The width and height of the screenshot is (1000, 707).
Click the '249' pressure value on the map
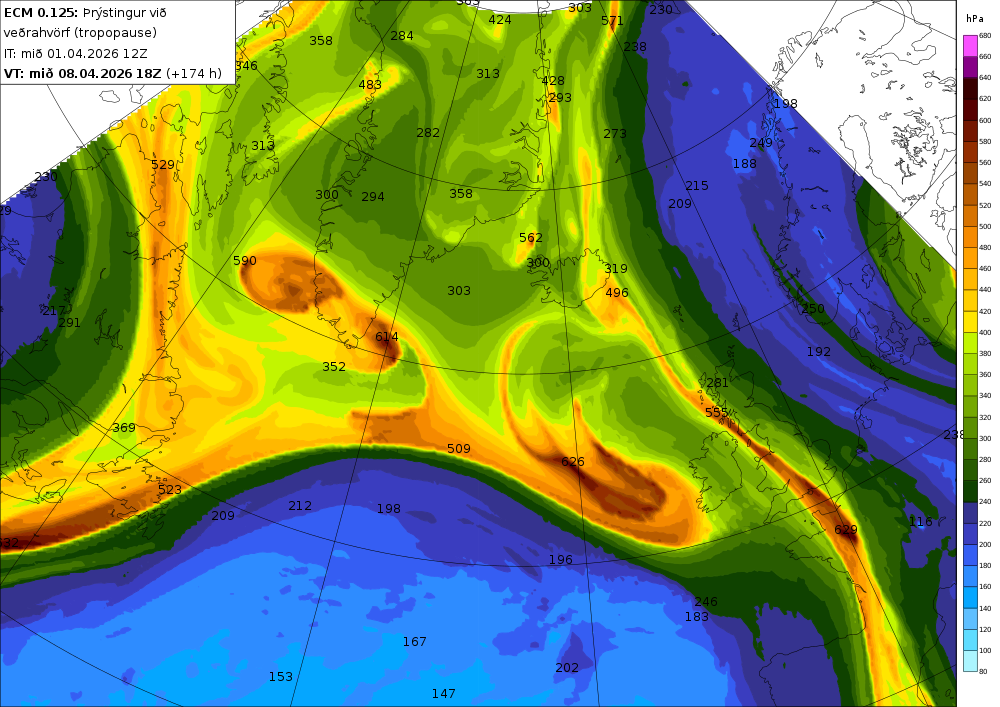pos(761,143)
